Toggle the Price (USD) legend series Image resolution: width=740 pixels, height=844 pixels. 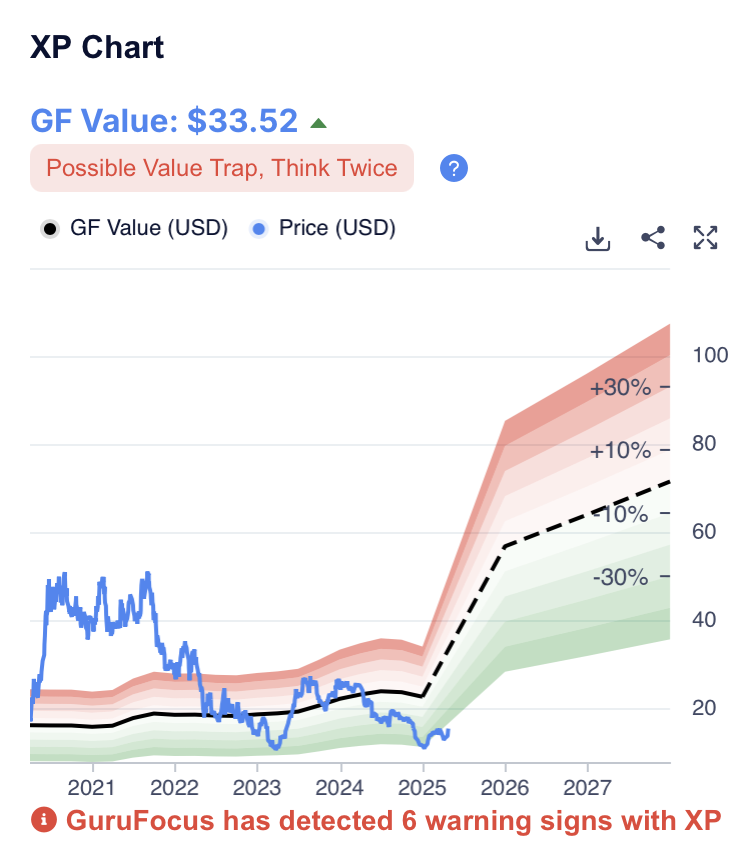324,228
